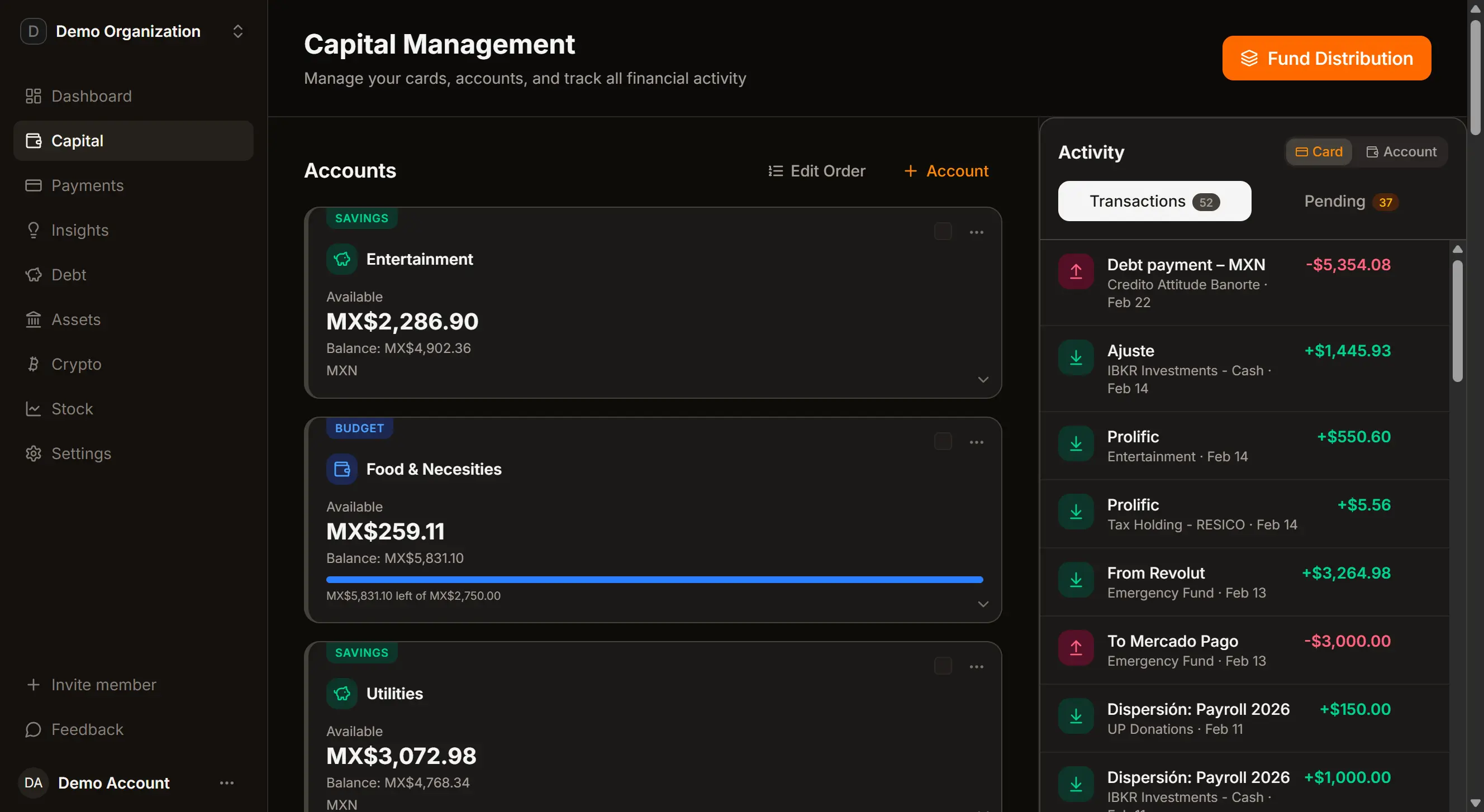The height and width of the screenshot is (812, 1484).
Task: Select the Utilities account checkbox
Action: click(x=943, y=666)
